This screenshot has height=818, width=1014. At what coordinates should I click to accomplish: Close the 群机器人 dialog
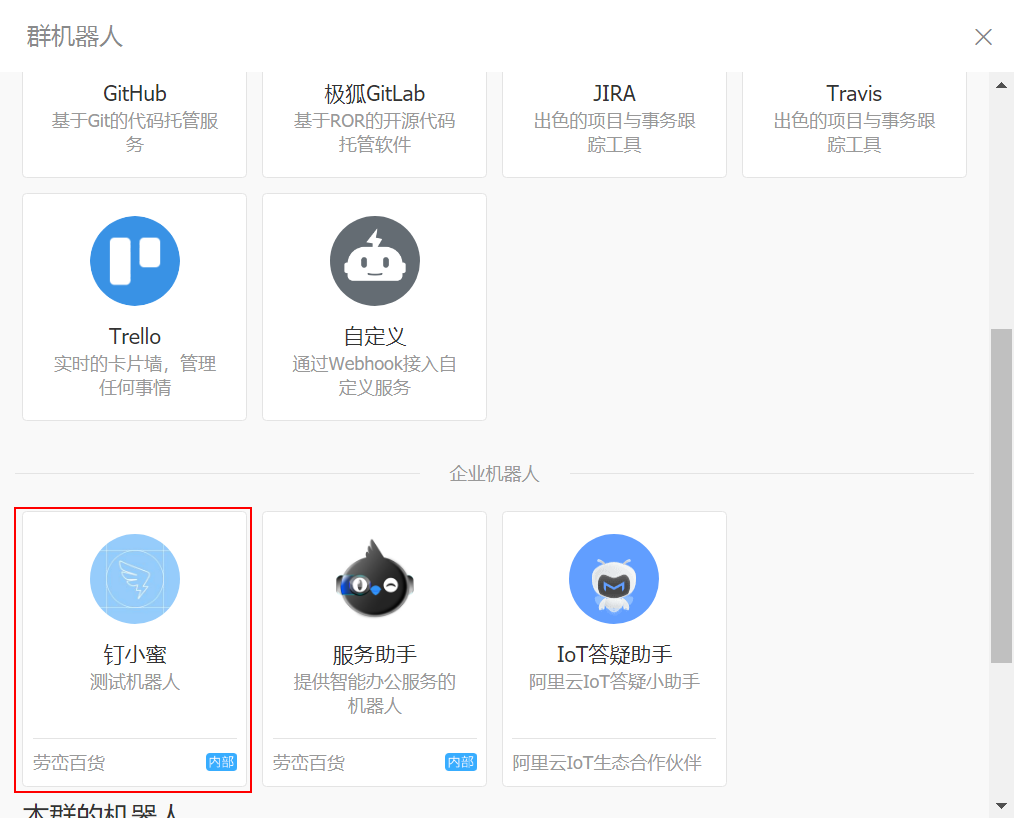(x=983, y=37)
